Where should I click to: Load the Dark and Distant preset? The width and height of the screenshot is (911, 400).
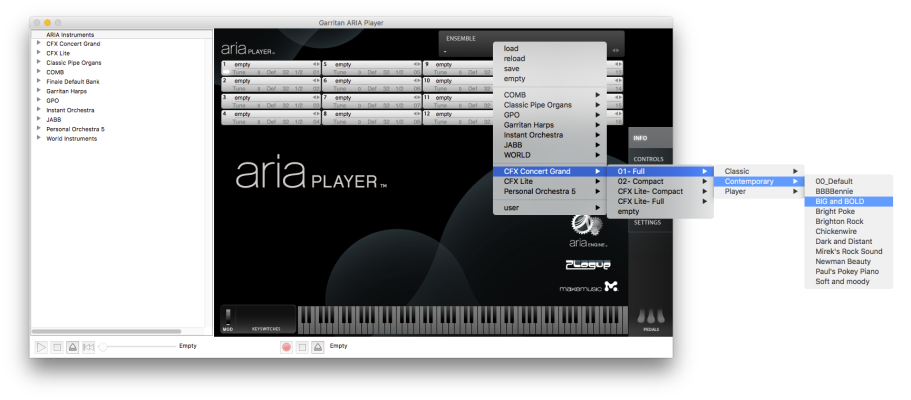849,241
